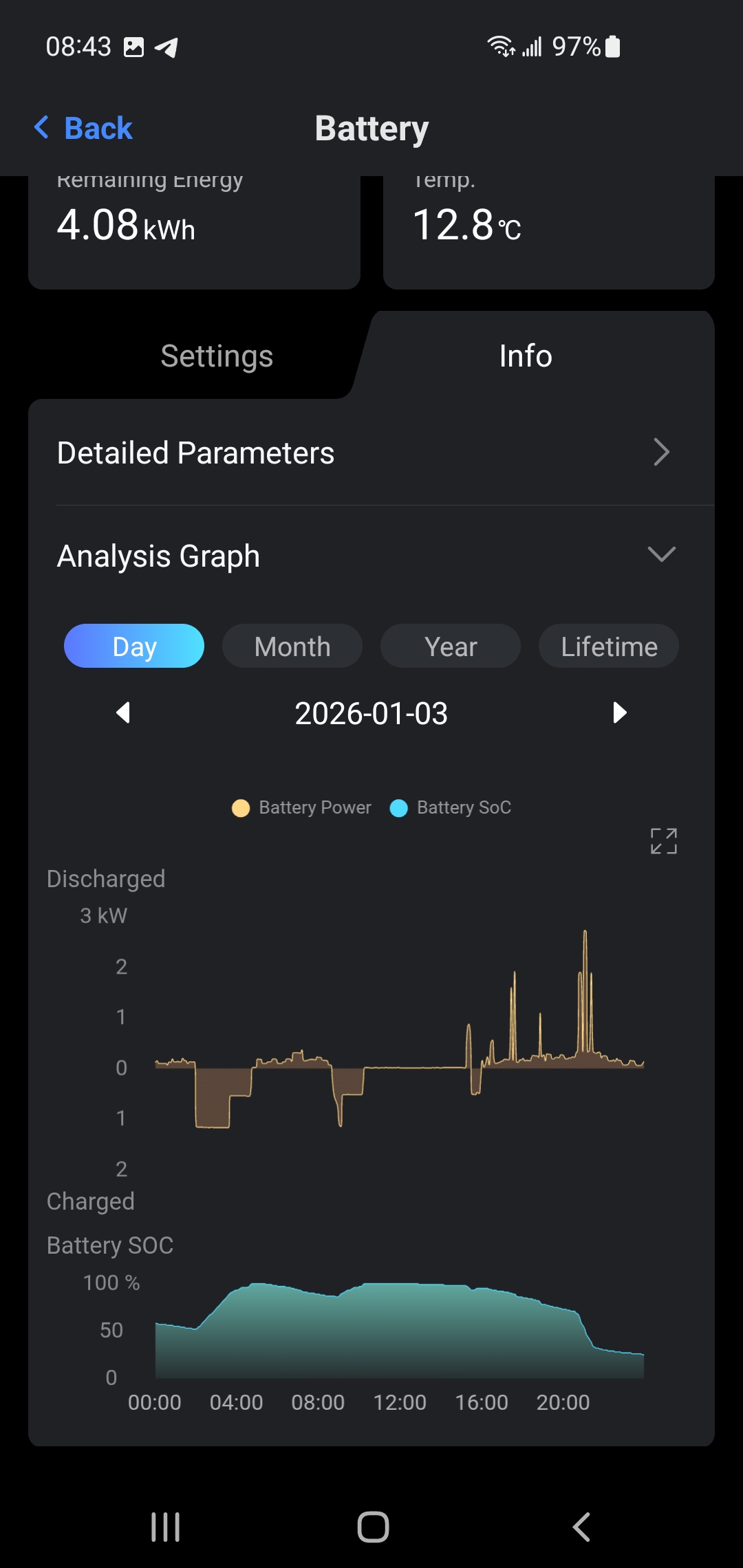This screenshot has width=743, height=1568.
Task: Select the Lifetime range option
Action: (609, 646)
